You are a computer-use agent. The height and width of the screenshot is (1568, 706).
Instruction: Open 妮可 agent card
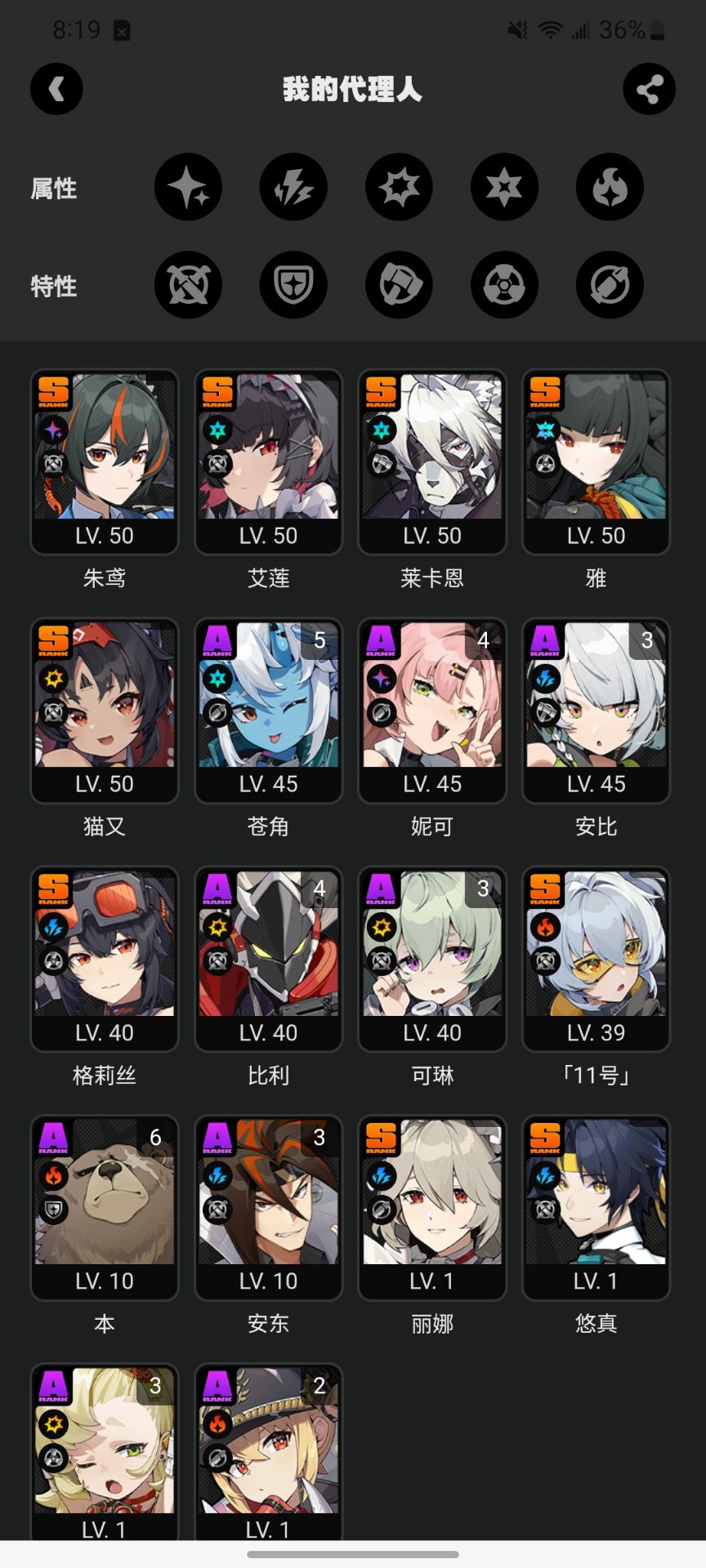click(432, 710)
